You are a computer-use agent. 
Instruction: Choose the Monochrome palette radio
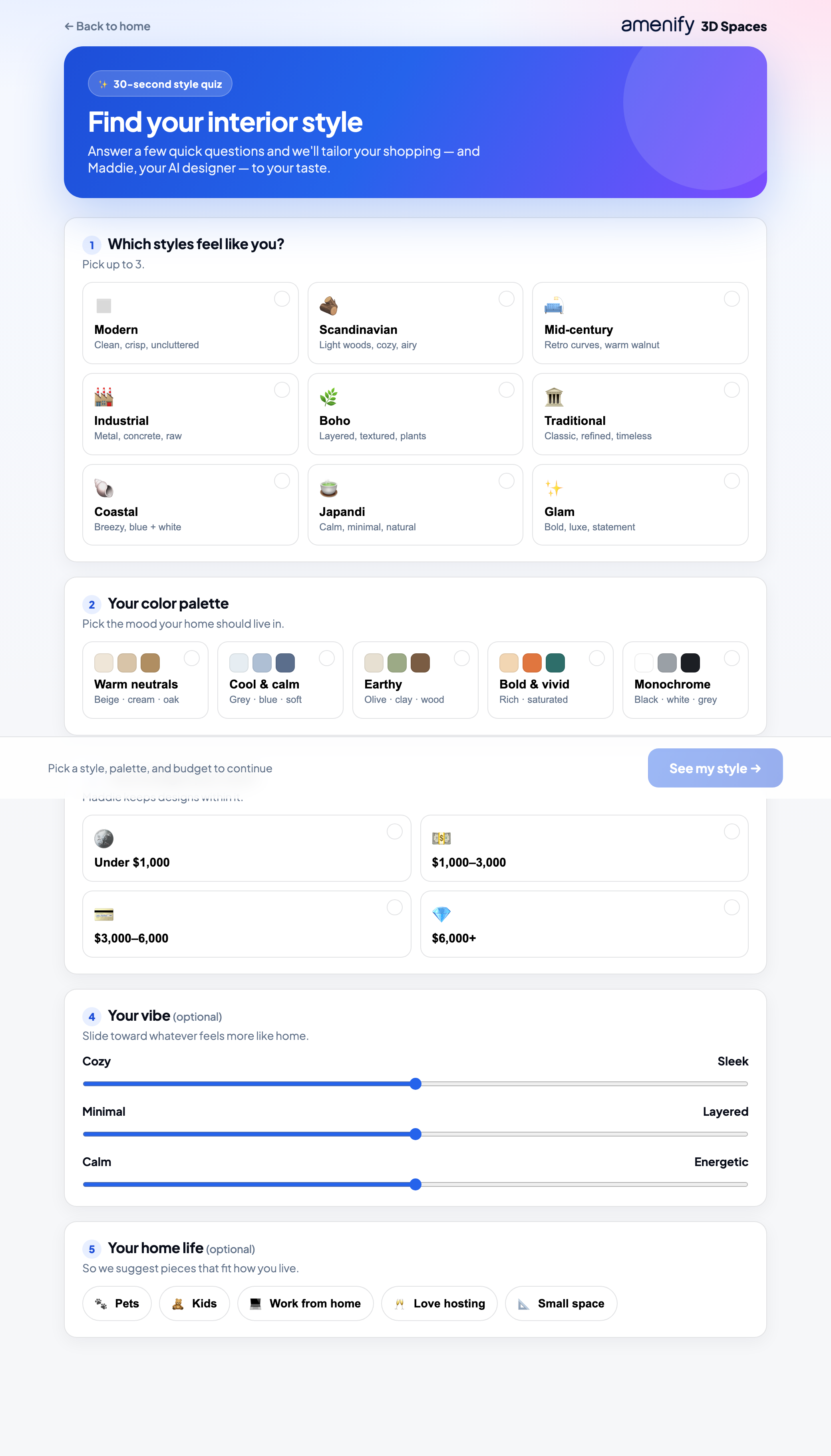tap(732, 658)
